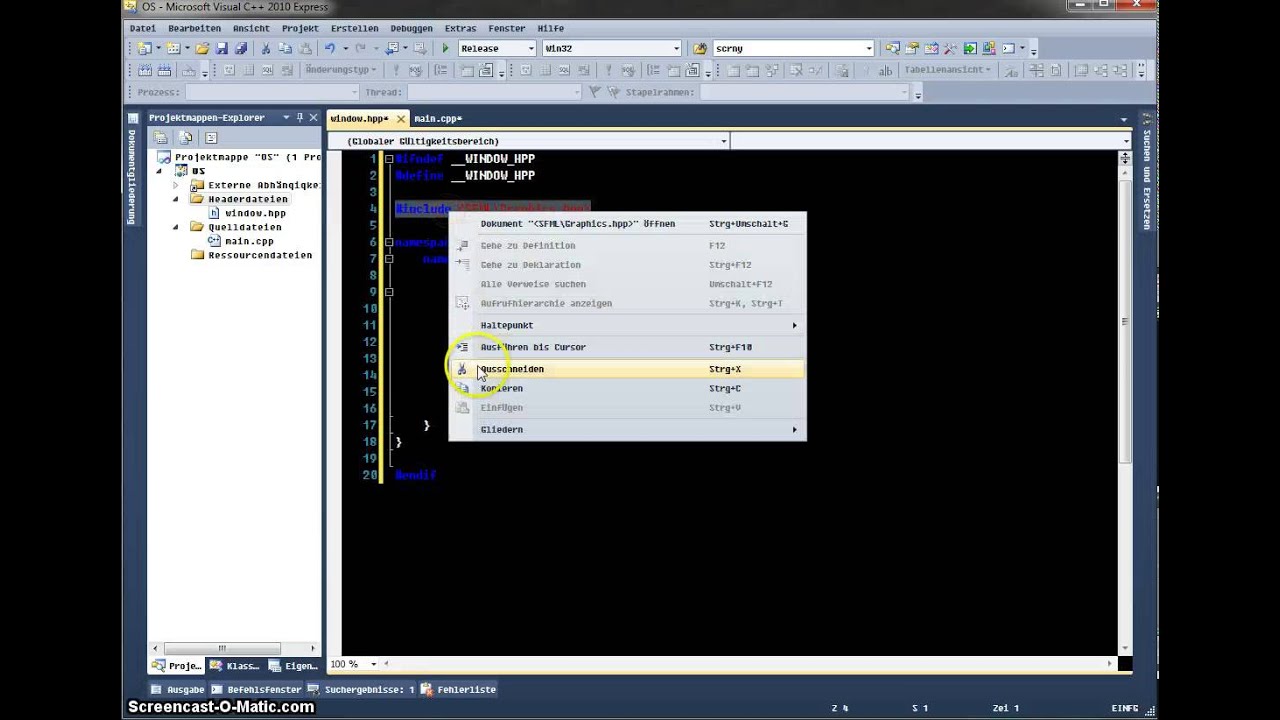Open the Release configuration dropdown
The image size is (1280, 720).
(x=532, y=48)
